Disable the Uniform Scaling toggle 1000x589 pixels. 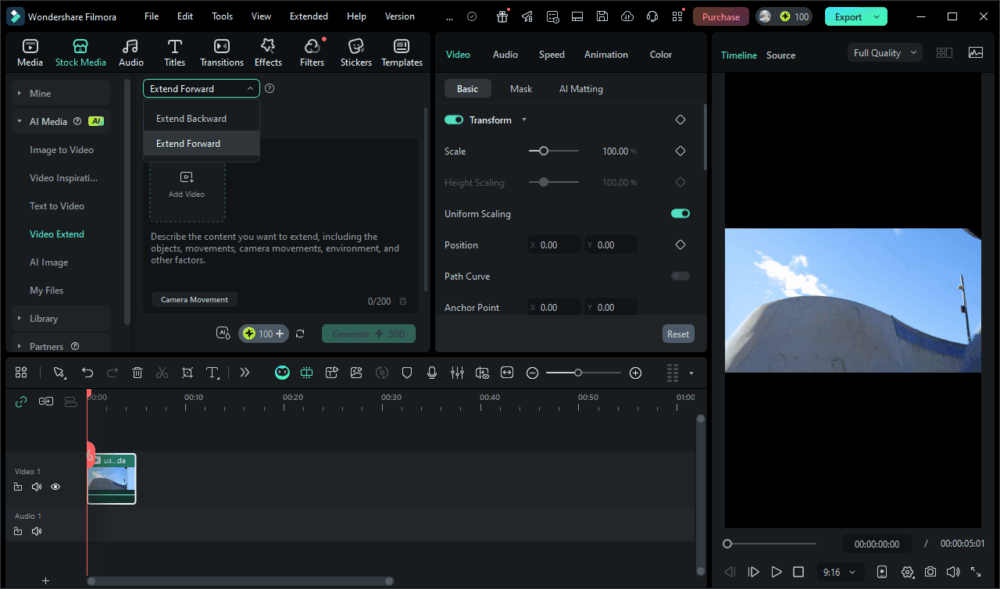[x=680, y=214]
